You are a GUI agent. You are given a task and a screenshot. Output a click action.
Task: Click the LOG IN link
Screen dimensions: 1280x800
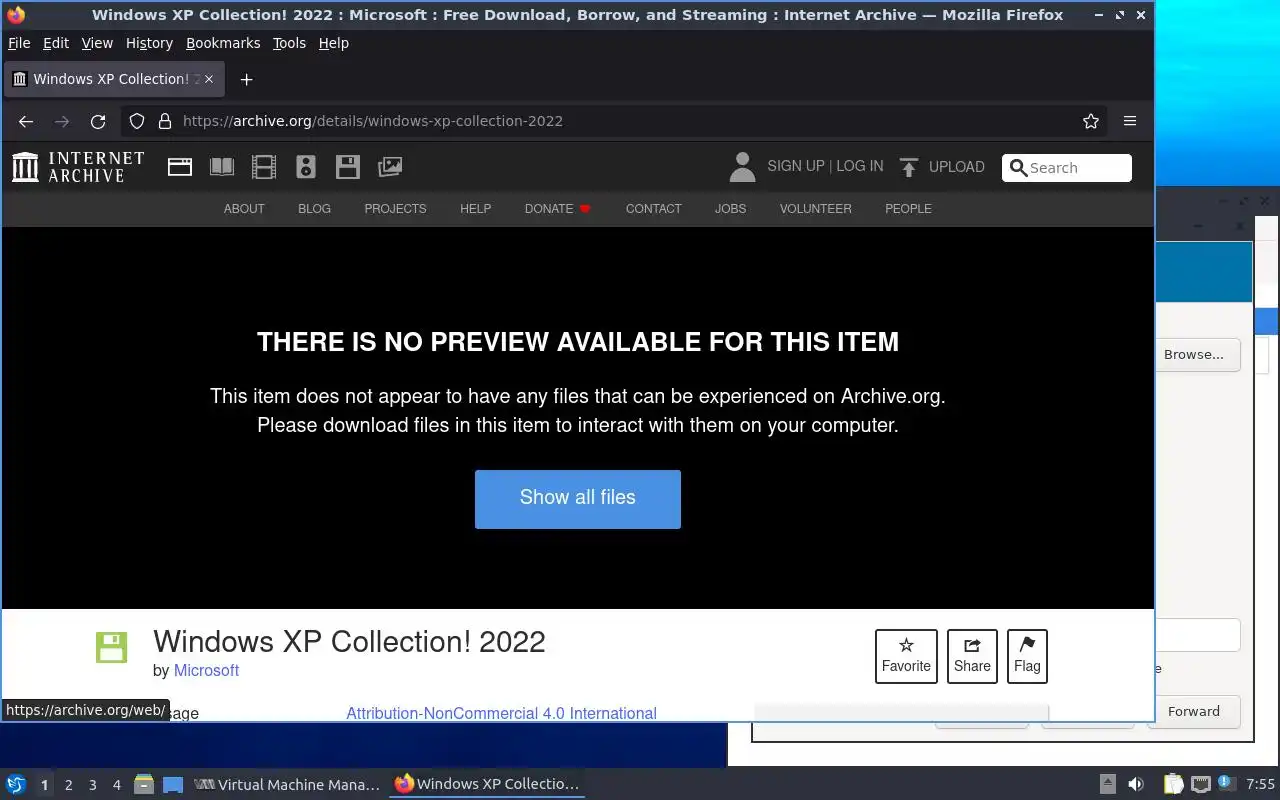pyautogui.click(x=860, y=166)
